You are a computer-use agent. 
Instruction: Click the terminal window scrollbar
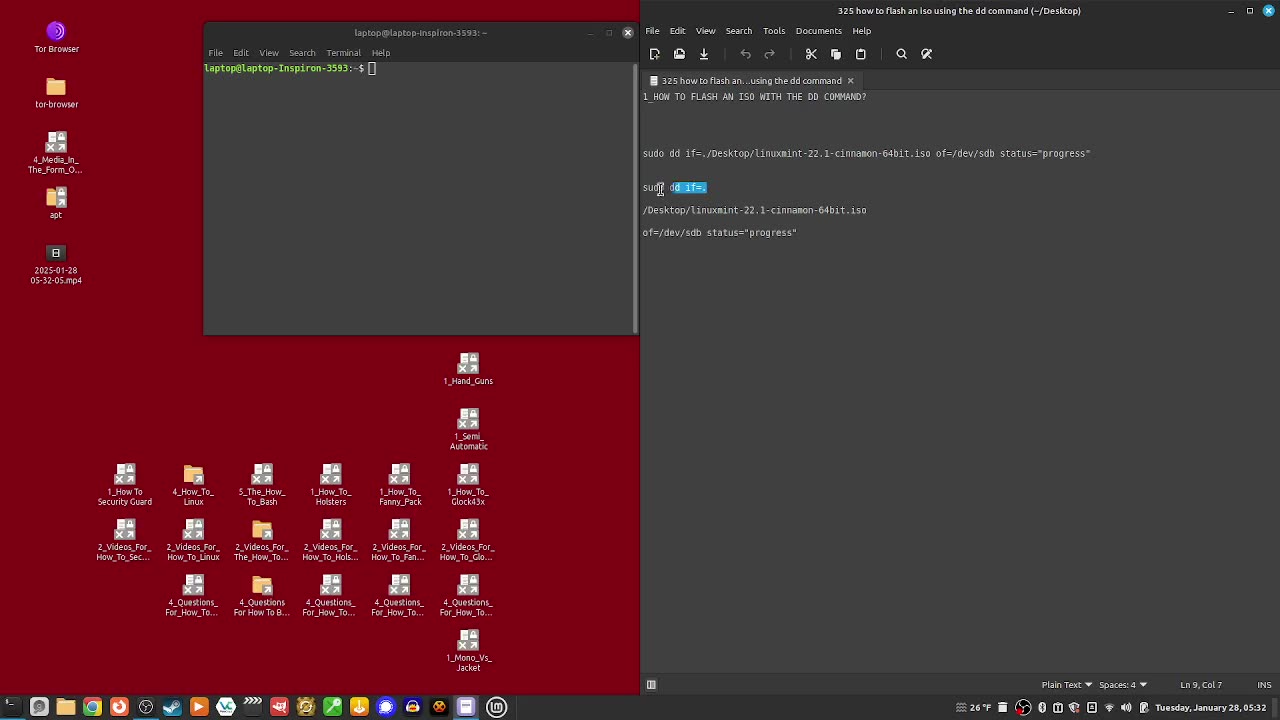pos(636,198)
